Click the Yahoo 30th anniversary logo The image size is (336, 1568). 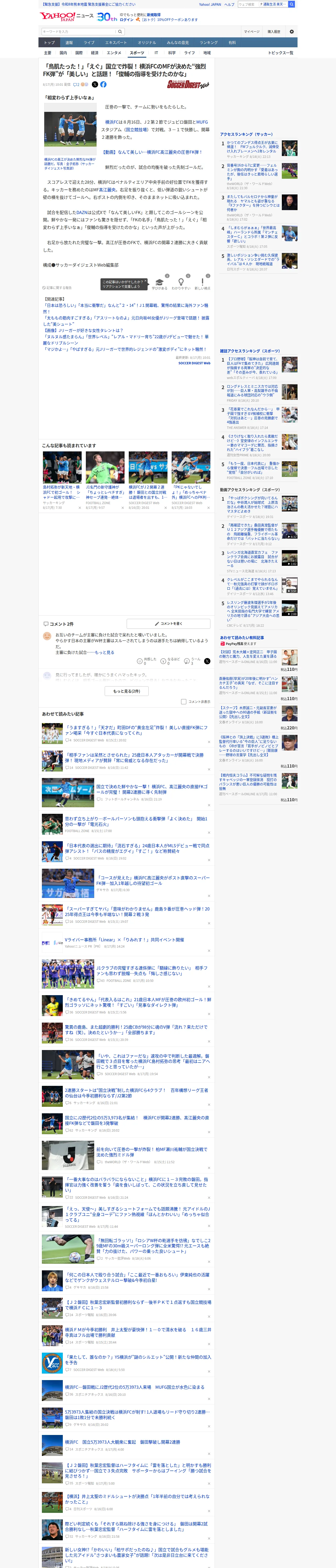pos(107,16)
